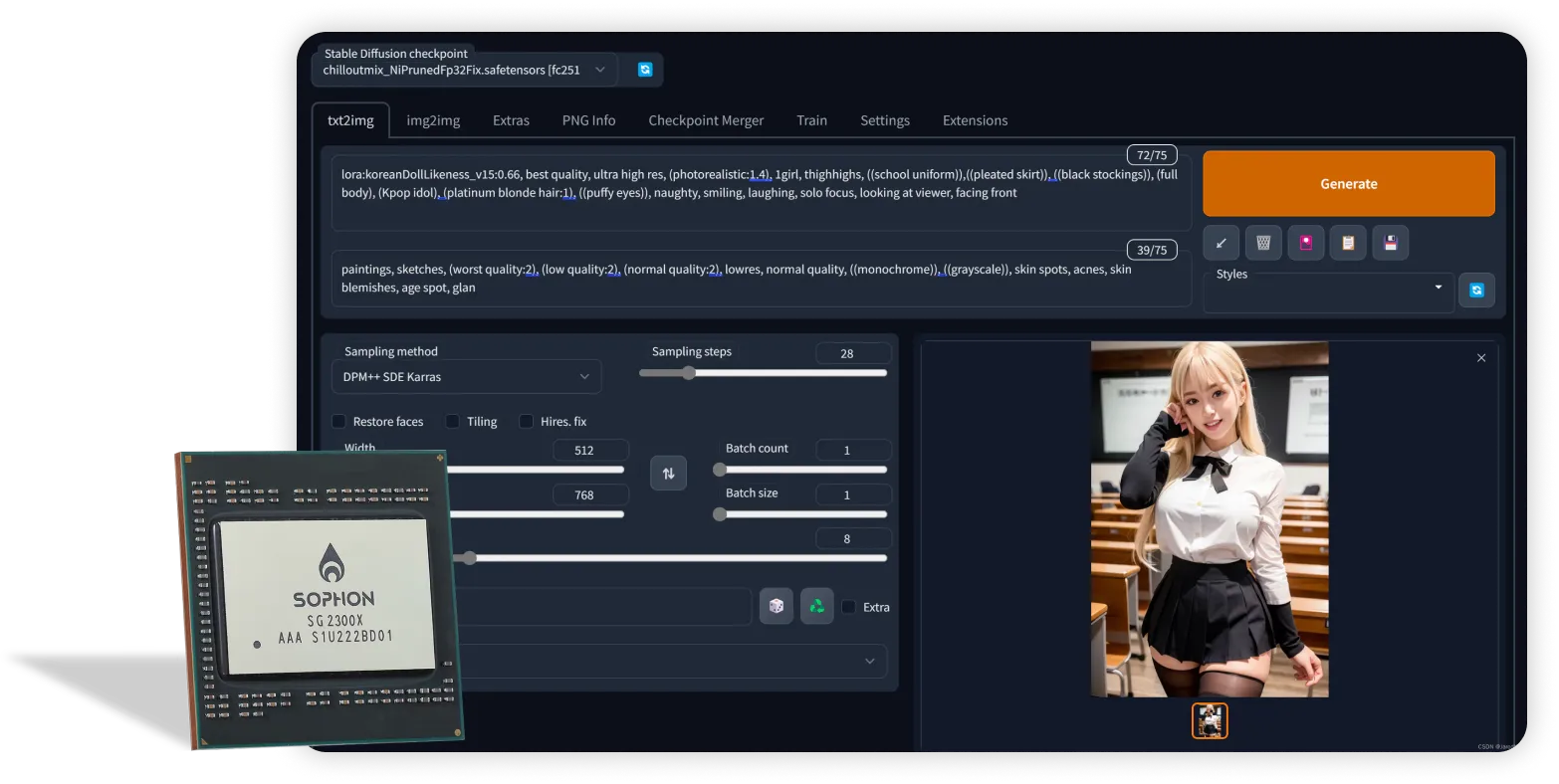
Task: Clear the prompt with the trash icon
Action: tap(1263, 243)
